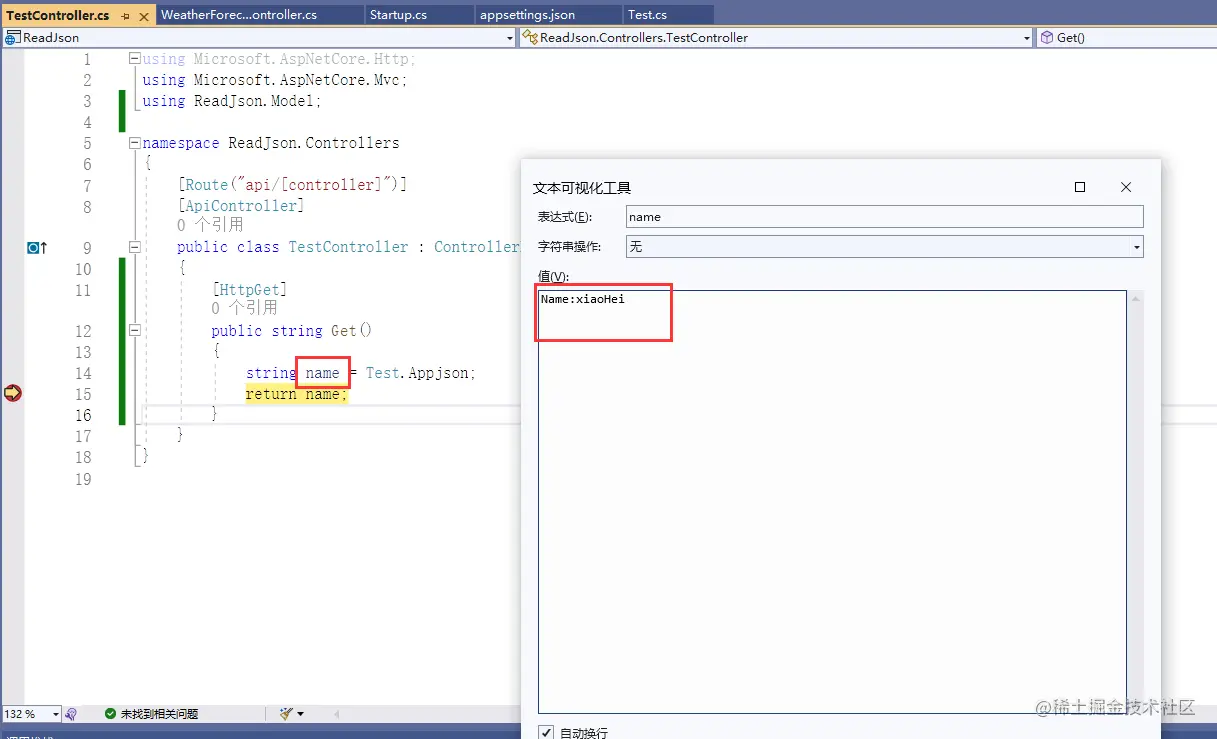Open the code cleanup broom icon

287,714
